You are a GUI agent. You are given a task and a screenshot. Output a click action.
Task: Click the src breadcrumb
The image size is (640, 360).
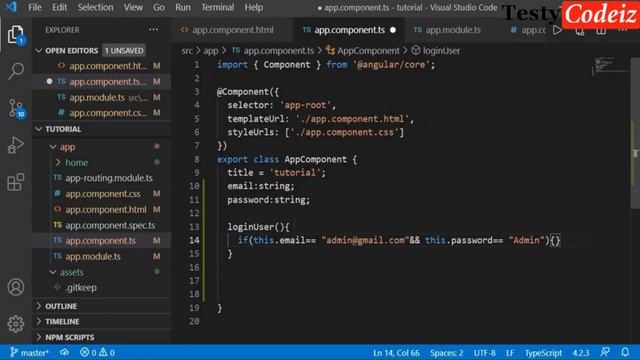coord(187,51)
